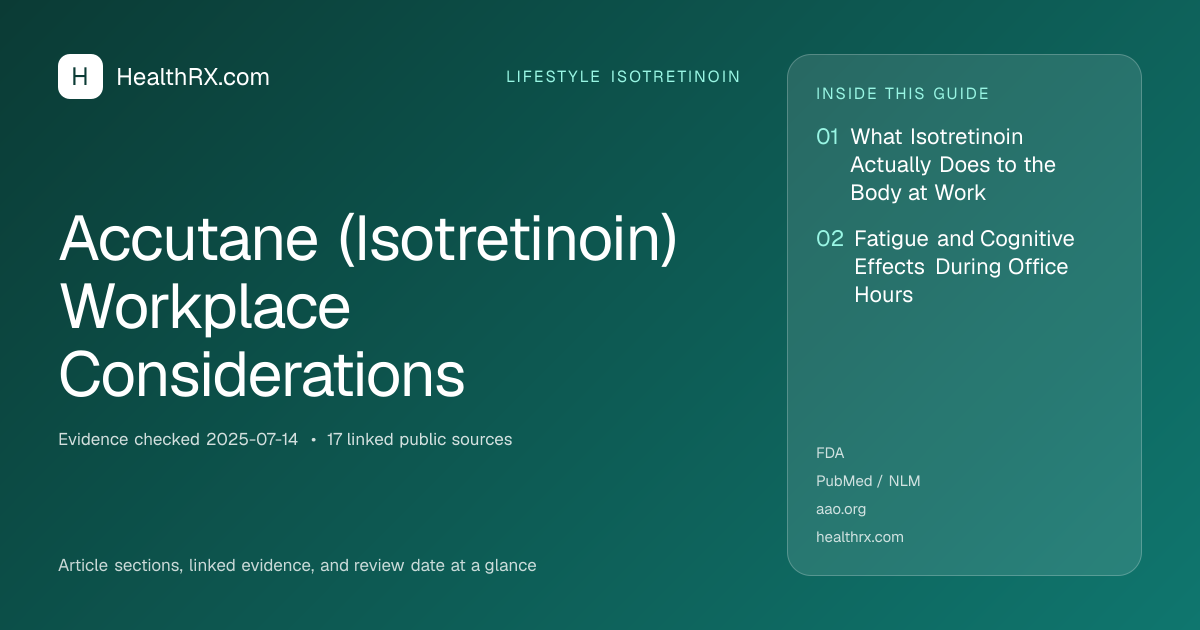Open section 02 'Fatigue and Cognitive Effects'
This screenshot has width=1200, height=630.
point(964,267)
